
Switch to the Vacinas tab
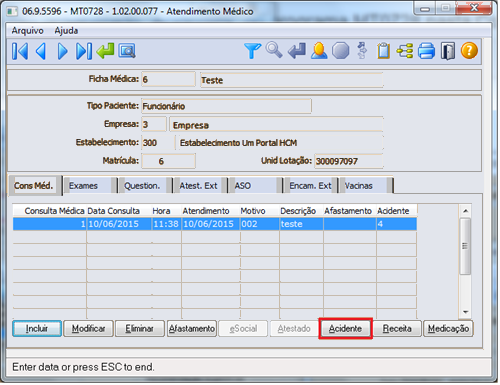click(x=366, y=186)
